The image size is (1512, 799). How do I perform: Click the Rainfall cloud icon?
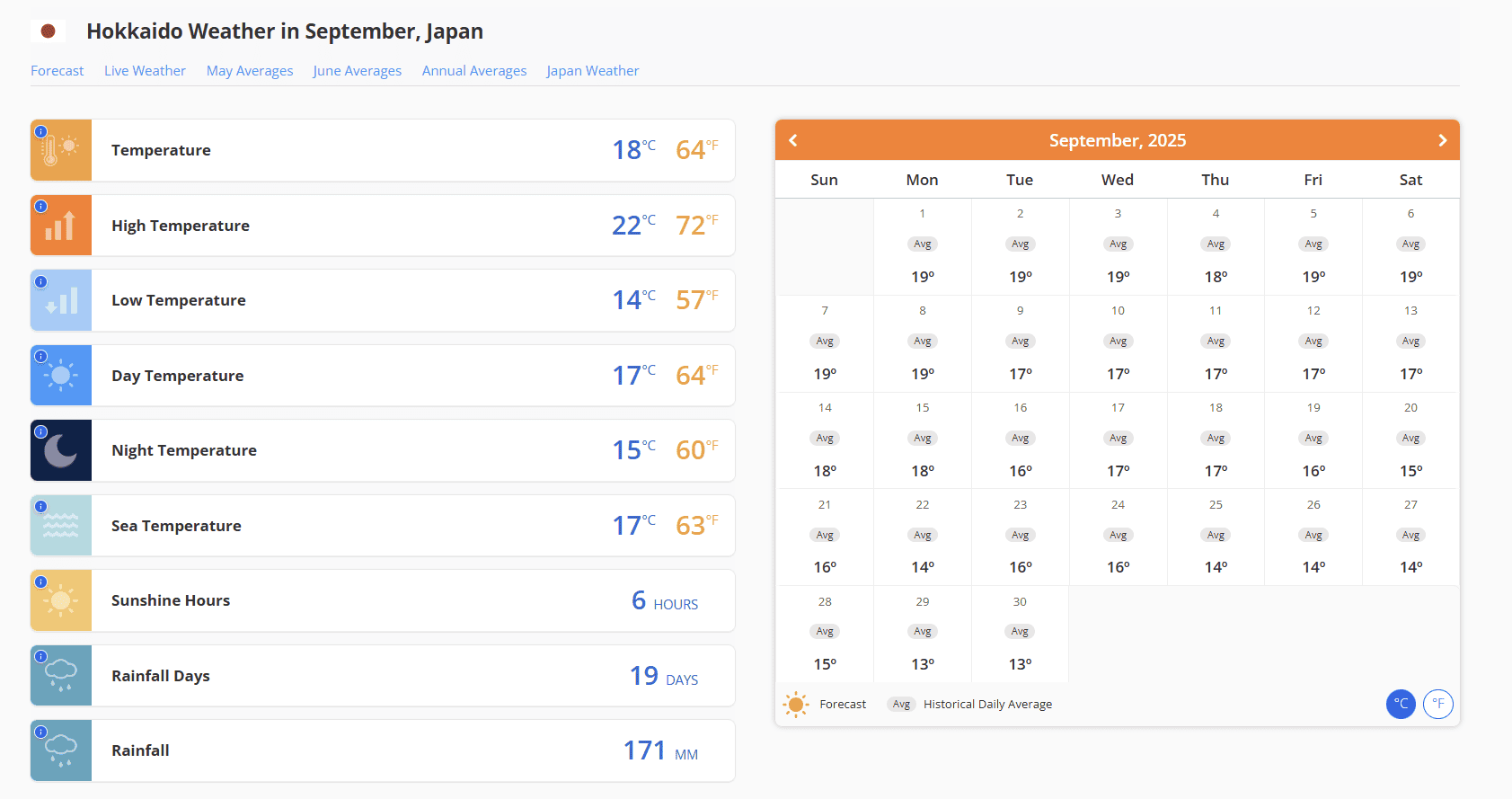tap(61, 750)
